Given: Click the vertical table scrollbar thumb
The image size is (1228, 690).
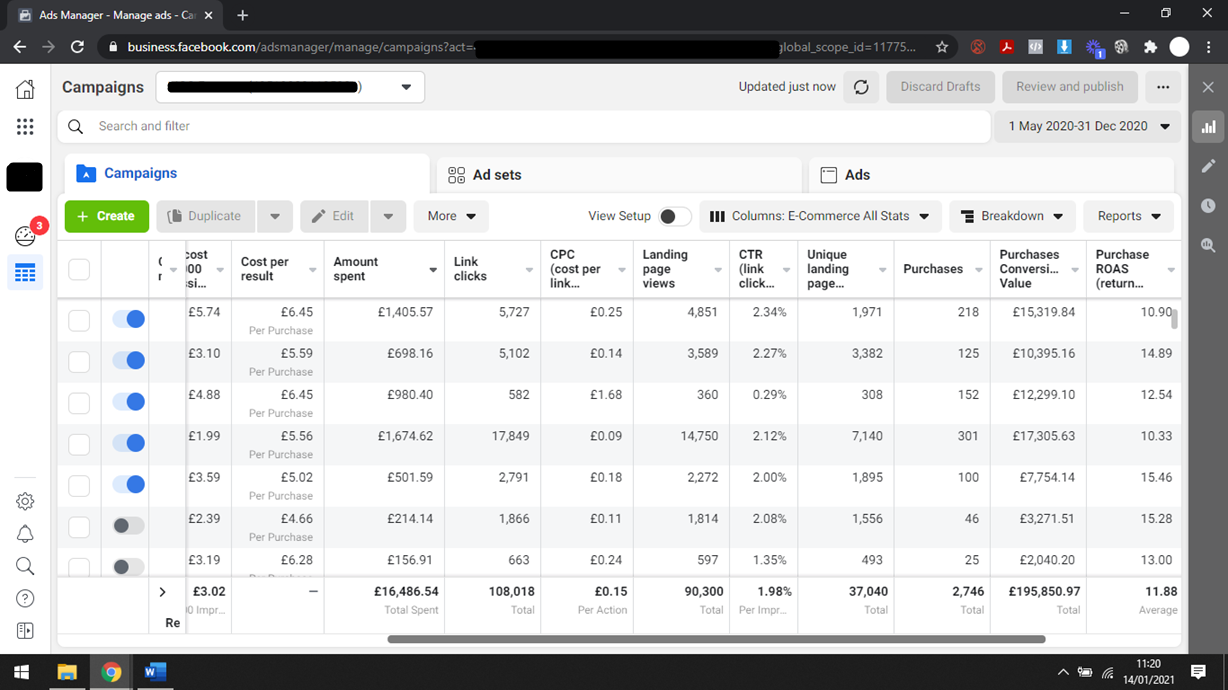Looking at the screenshot, I should coord(1175,319).
